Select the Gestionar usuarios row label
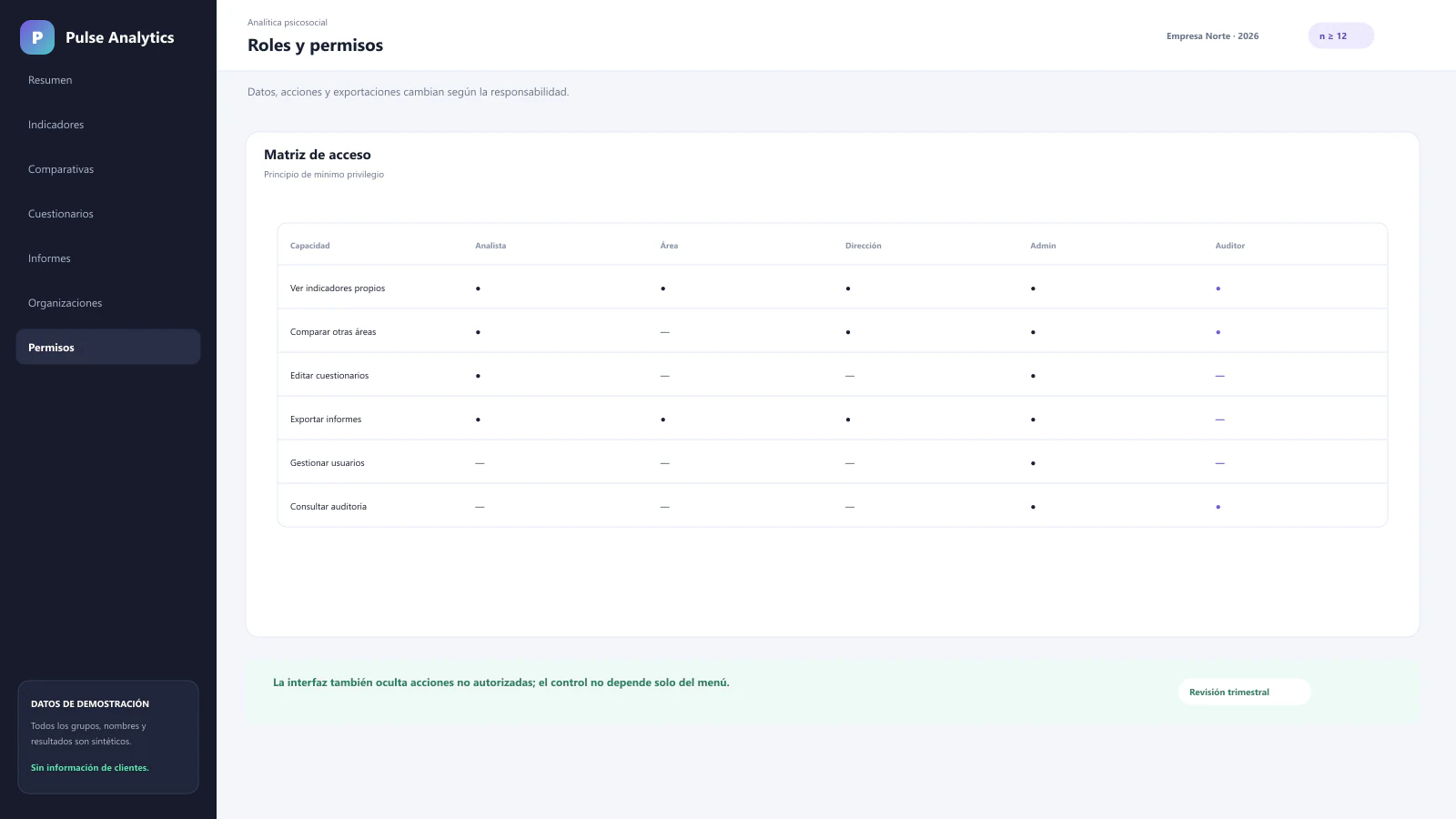Image resolution: width=1456 pixels, height=819 pixels. pos(327,463)
